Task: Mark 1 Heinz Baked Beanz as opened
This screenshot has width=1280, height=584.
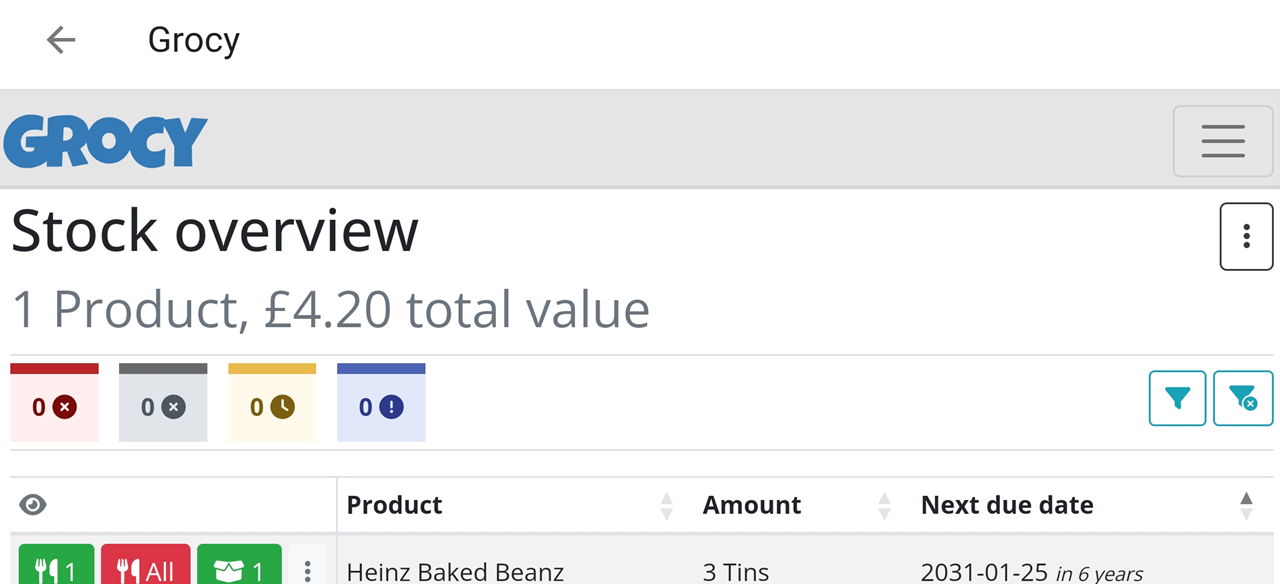Action: coord(239,566)
